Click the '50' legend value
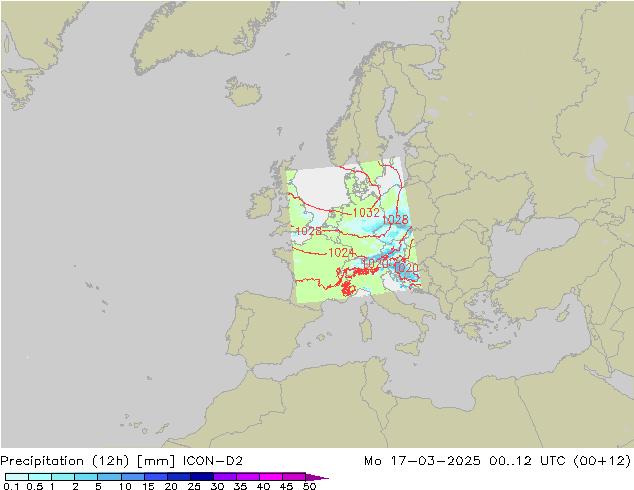634x490 pixels. [309, 486]
